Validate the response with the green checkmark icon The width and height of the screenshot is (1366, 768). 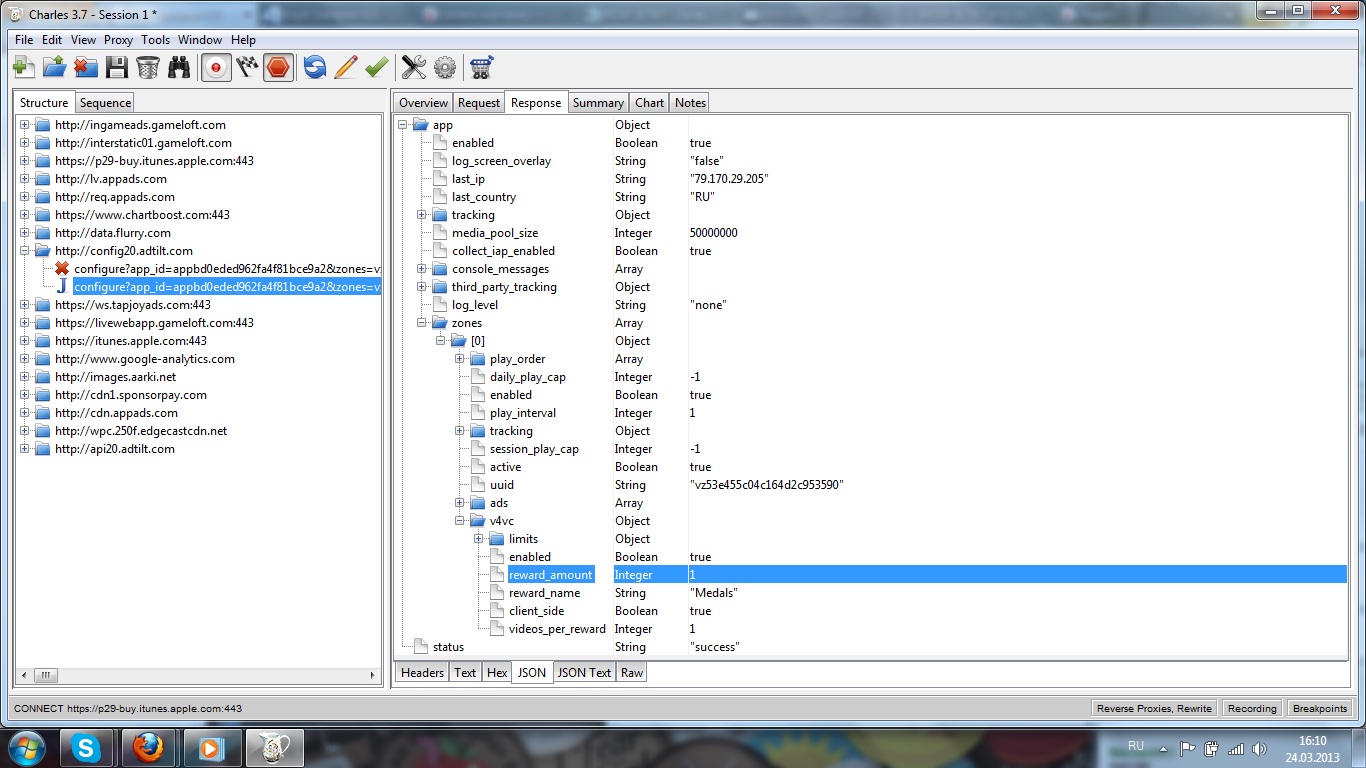tap(377, 68)
